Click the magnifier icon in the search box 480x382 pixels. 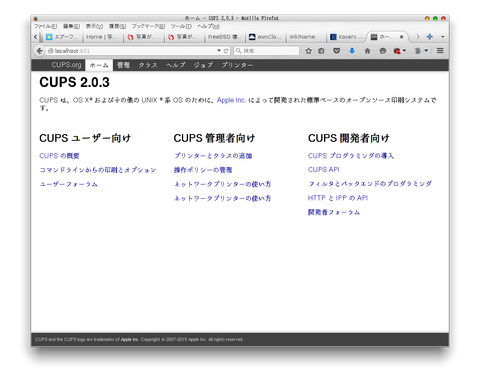click(239, 51)
